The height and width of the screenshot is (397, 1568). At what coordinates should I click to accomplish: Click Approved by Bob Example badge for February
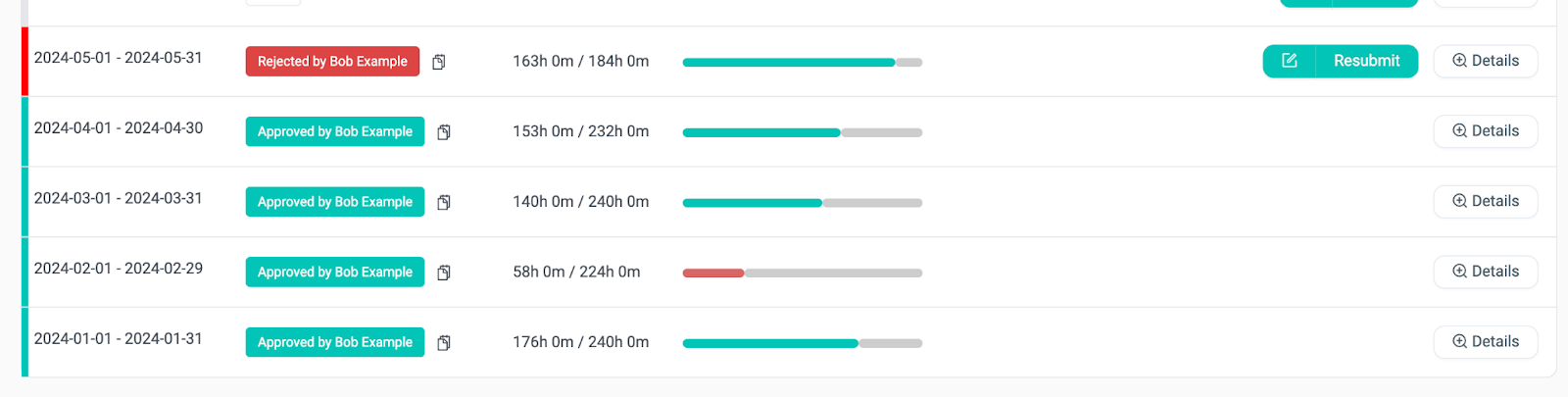(334, 272)
